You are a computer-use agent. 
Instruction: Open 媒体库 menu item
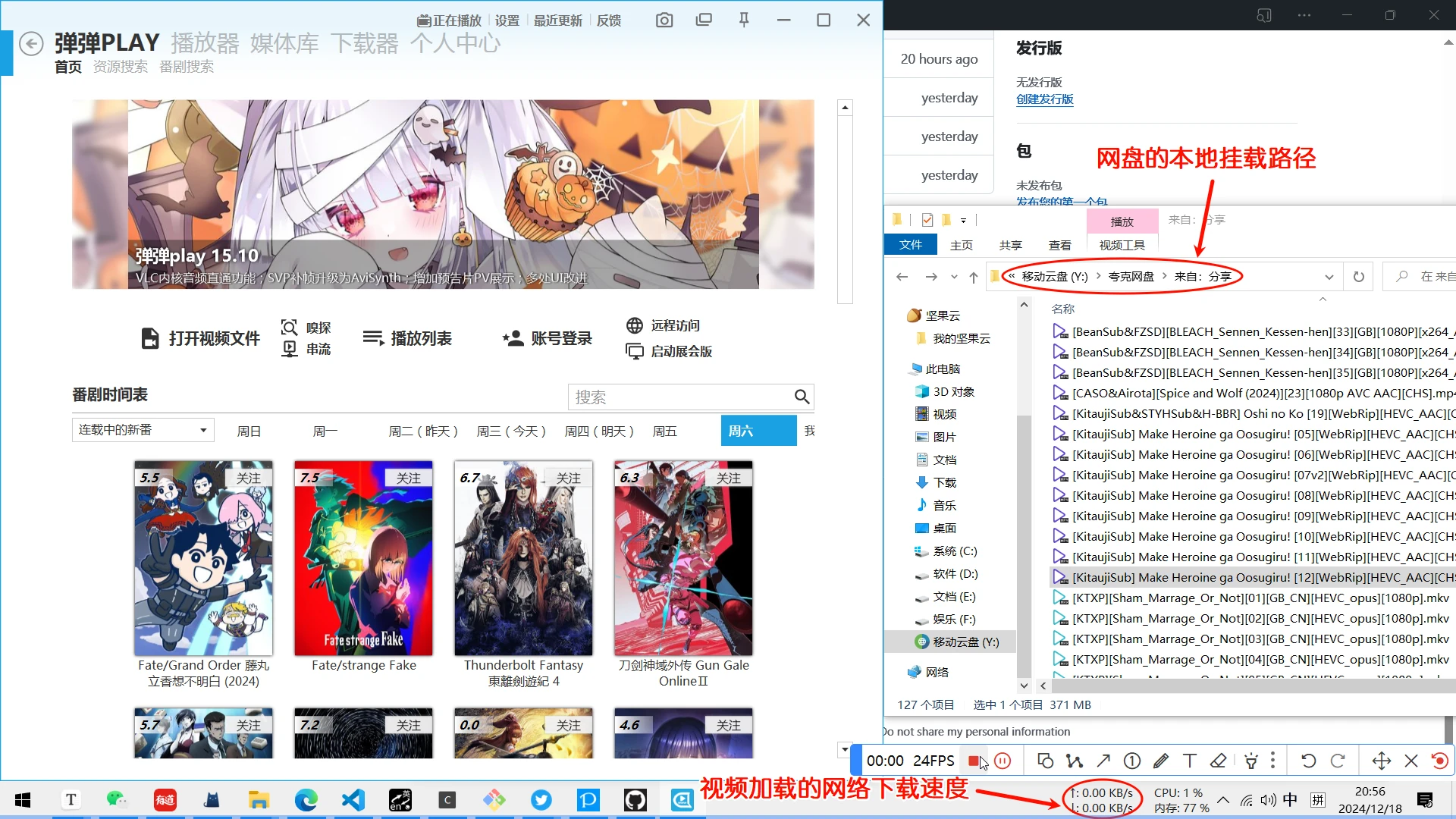point(283,42)
